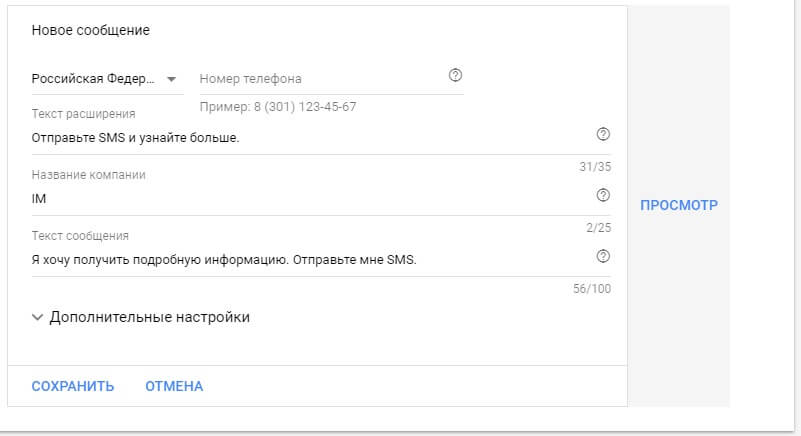This screenshot has width=801, height=436.
Task: Click the company name field containing IM
Action: [300, 198]
